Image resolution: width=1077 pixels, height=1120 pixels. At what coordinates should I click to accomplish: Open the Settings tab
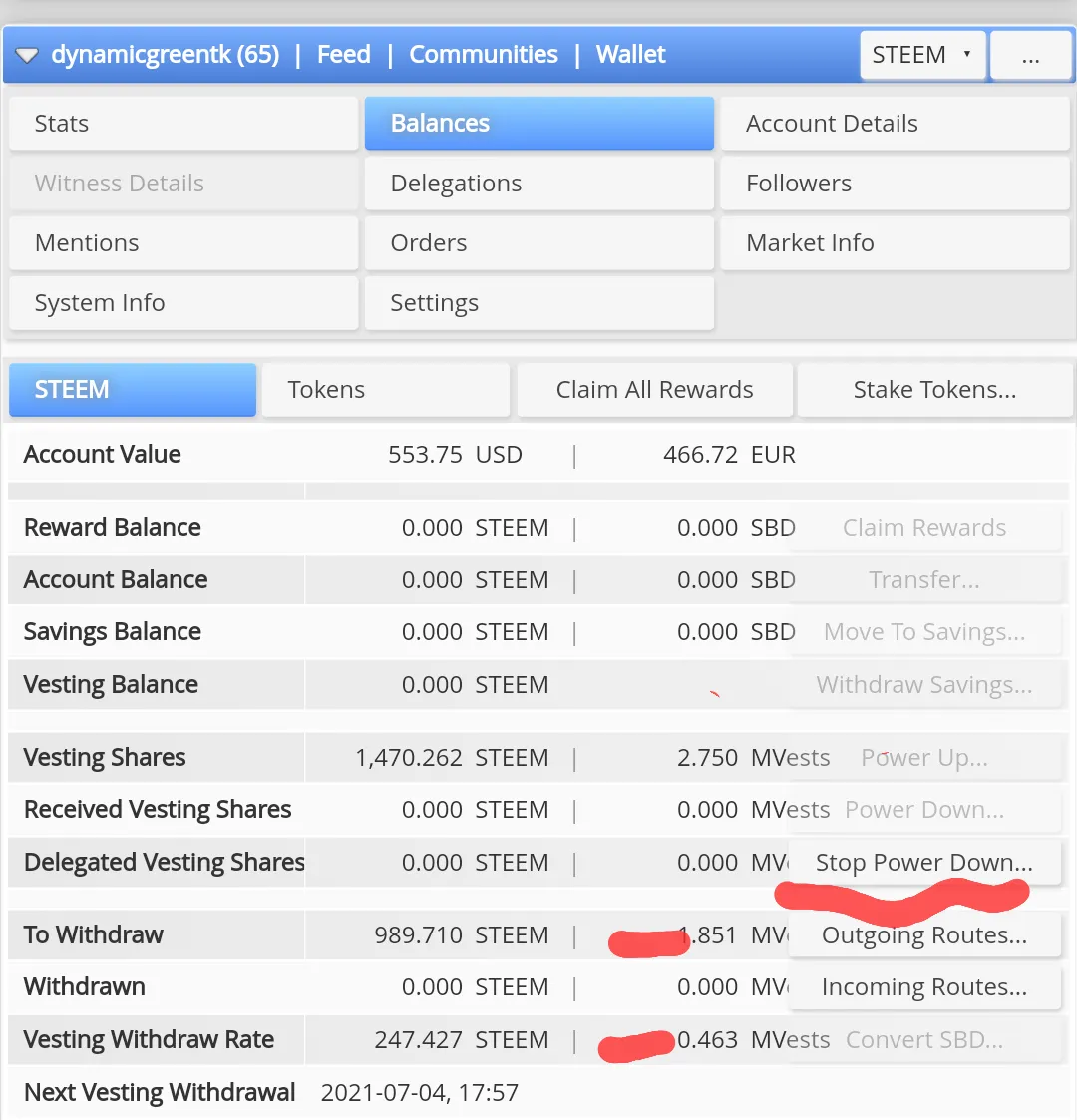tap(539, 303)
